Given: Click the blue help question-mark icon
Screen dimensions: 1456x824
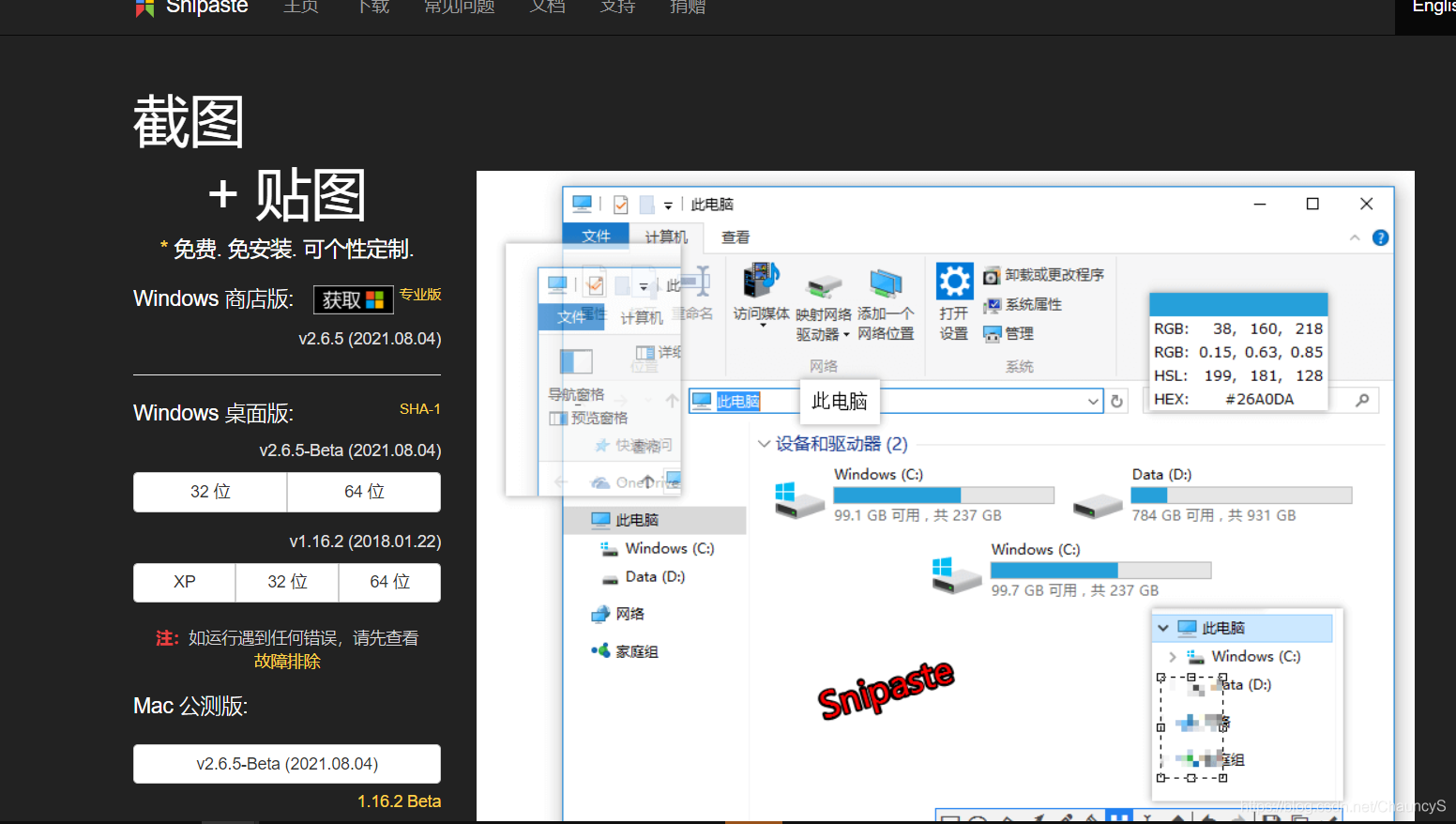Looking at the screenshot, I should click(1380, 237).
